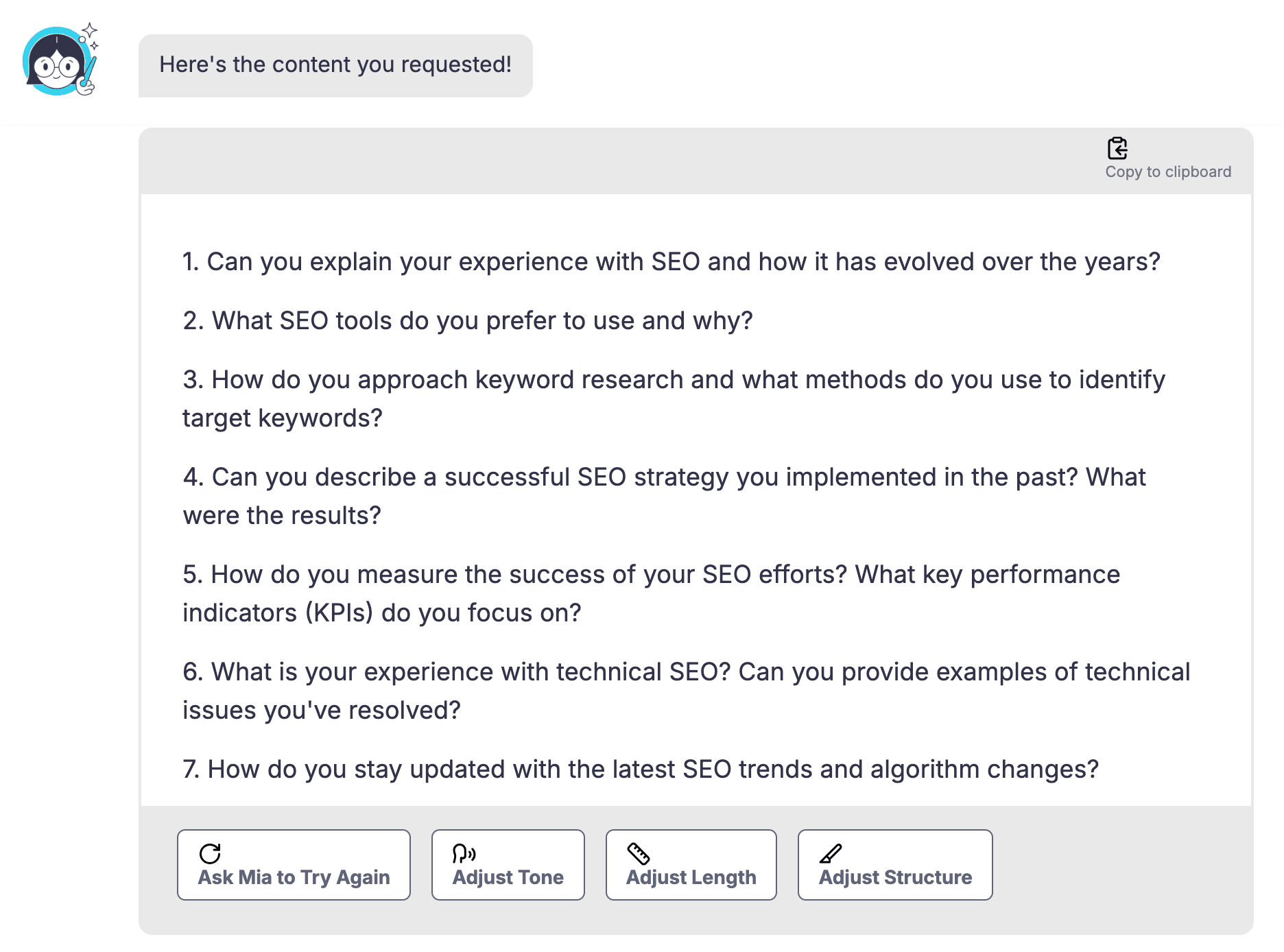The height and width of the screenshot is (952, 1284).
Task: Click the ruler icon on Adjust Length button
Action: (640, 853)
